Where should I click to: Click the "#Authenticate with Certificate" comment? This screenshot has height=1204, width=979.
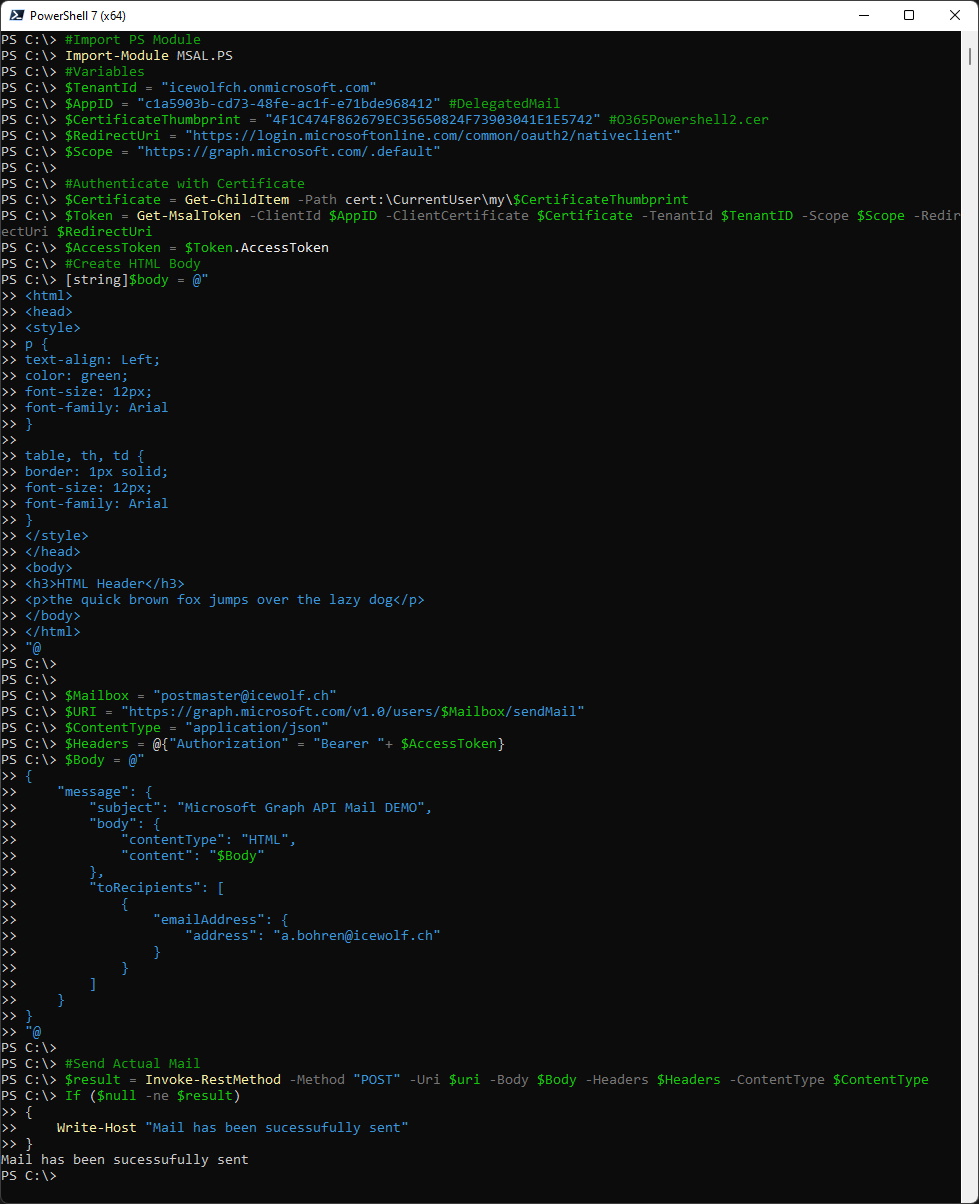[x=185, y=184]
